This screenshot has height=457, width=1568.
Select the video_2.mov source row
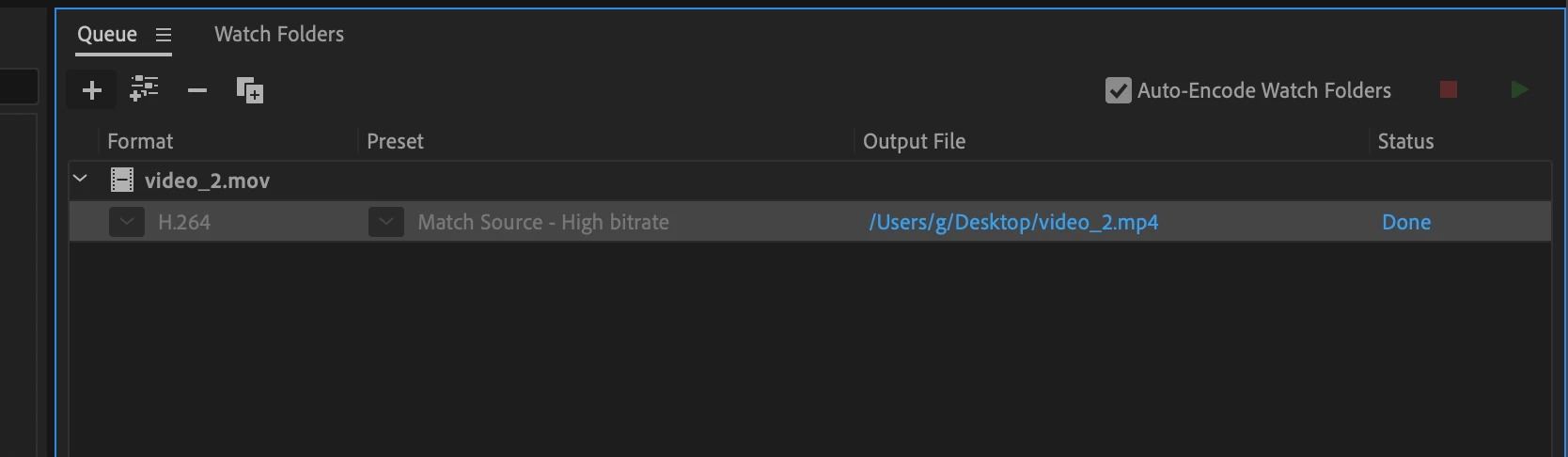[x=810, y=181]
